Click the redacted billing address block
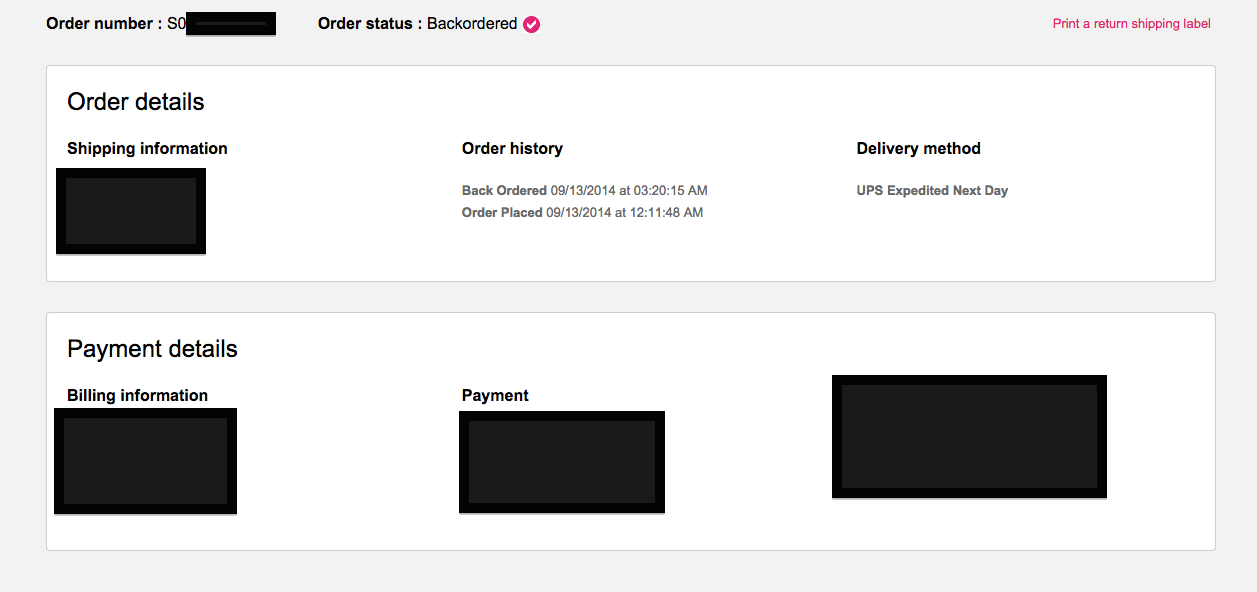This screenshot has height=592, width=1257. coord(145,461)
